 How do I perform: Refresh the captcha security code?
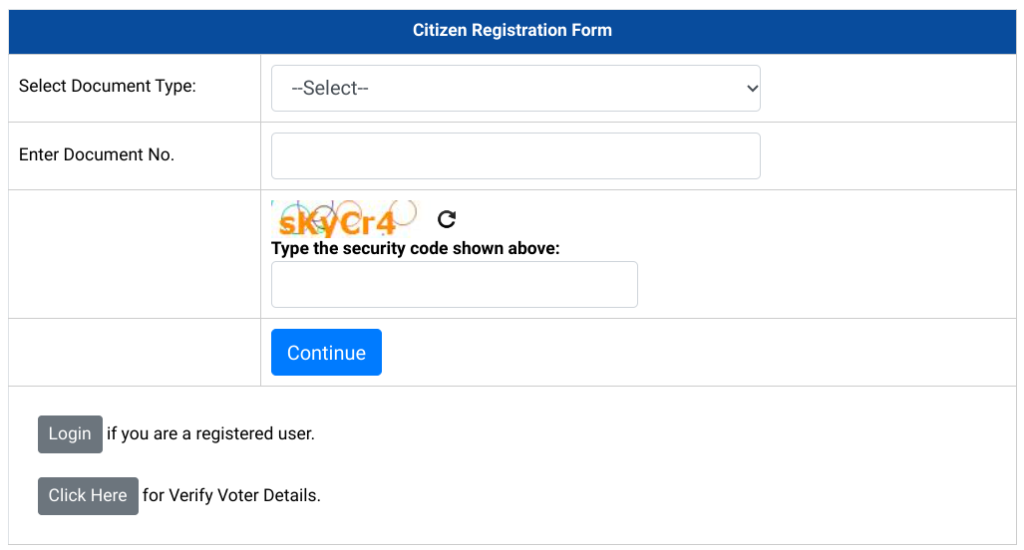(447, 219)
